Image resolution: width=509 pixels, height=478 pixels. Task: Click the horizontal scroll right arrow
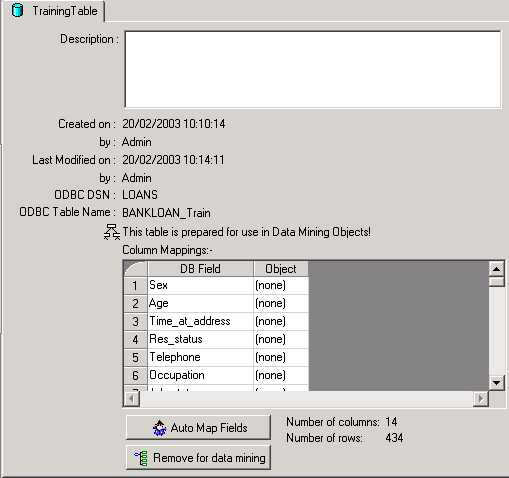coord(481,398)
